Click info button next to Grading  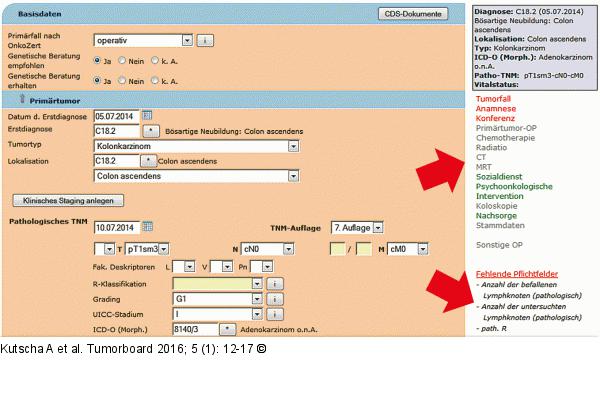pos(275,299)
